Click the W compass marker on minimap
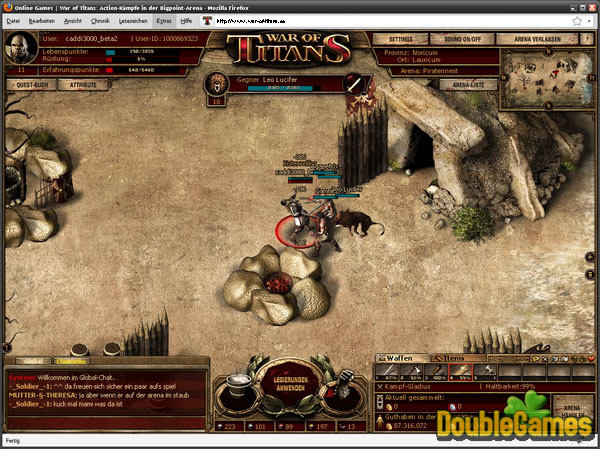Viewport: 600px width, 449px height. (x=504, y=78)
